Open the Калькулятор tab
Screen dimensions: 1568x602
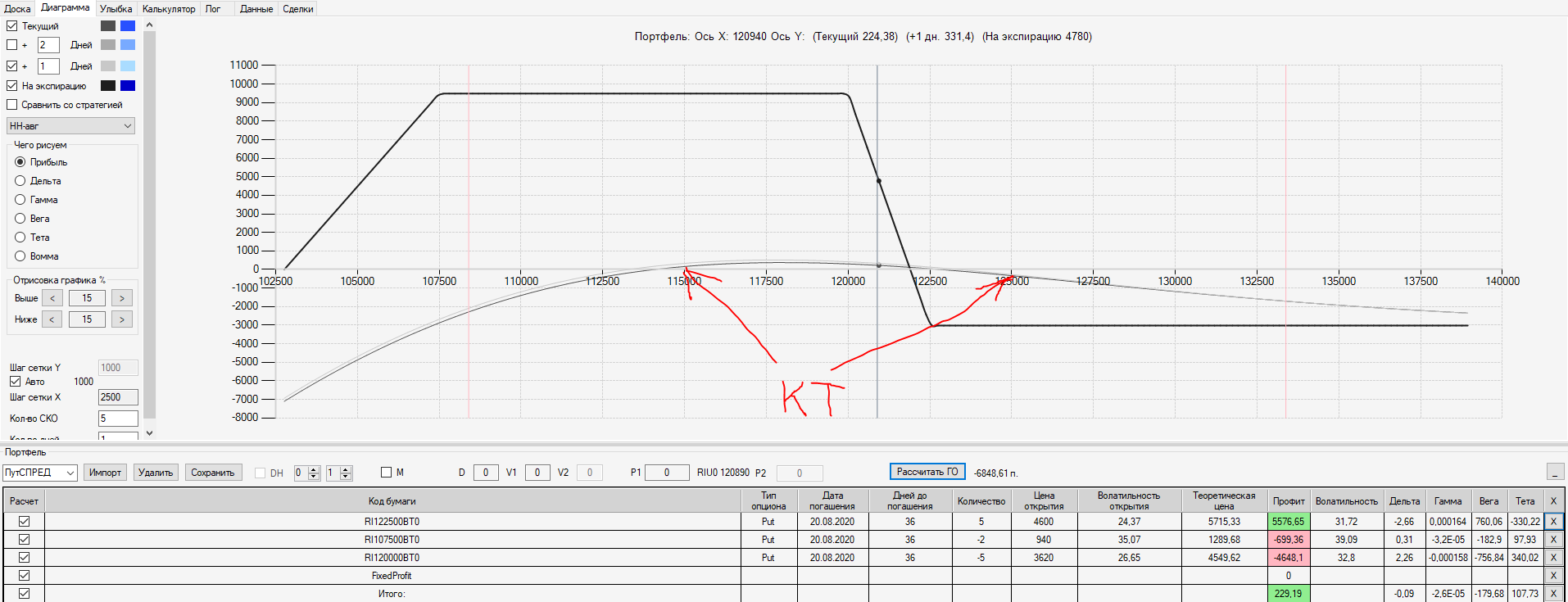click(169, 9)
